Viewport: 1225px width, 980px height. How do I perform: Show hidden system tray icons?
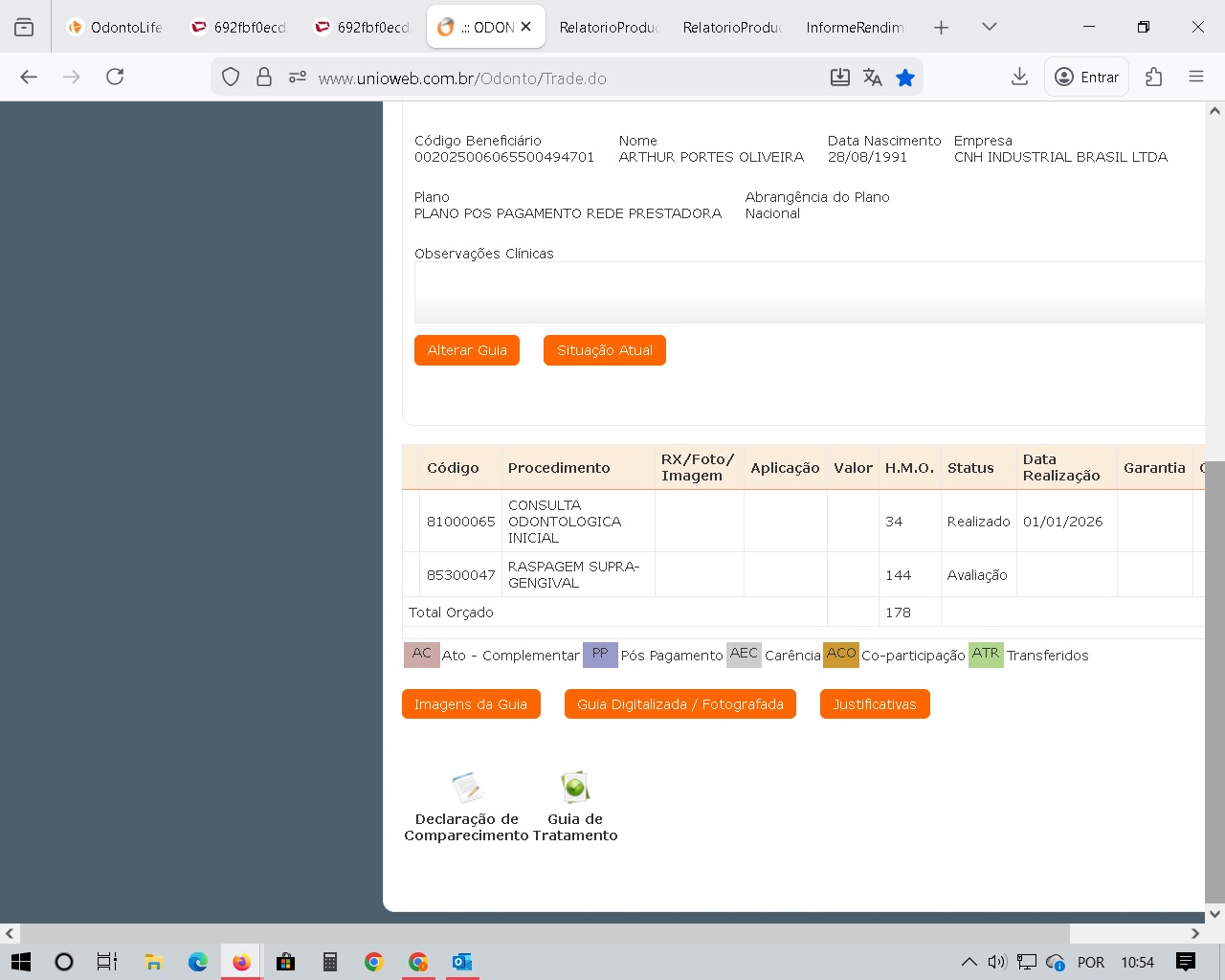click(969, 962)
